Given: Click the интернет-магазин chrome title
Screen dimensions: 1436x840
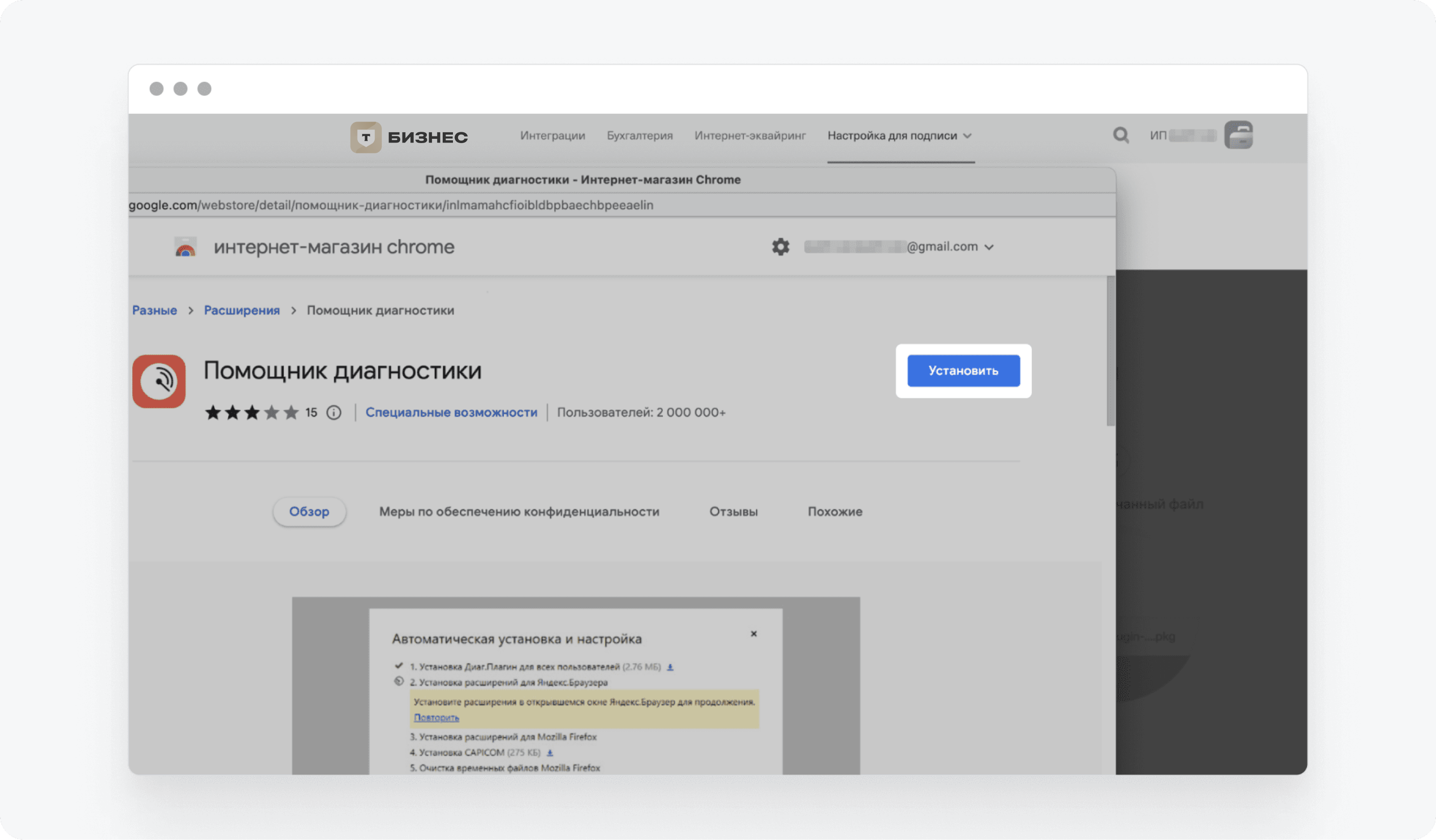Looking at the screenshot, I should click(x=334, y=247).
